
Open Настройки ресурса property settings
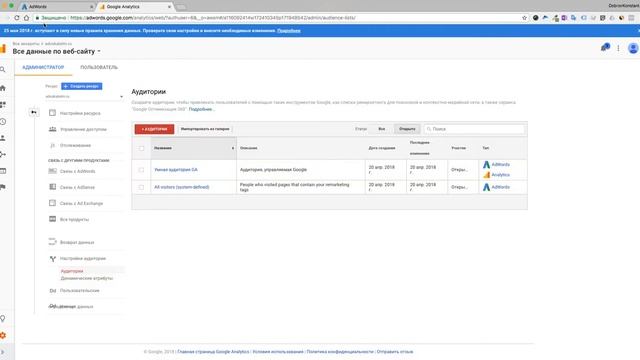coord(80,113)
